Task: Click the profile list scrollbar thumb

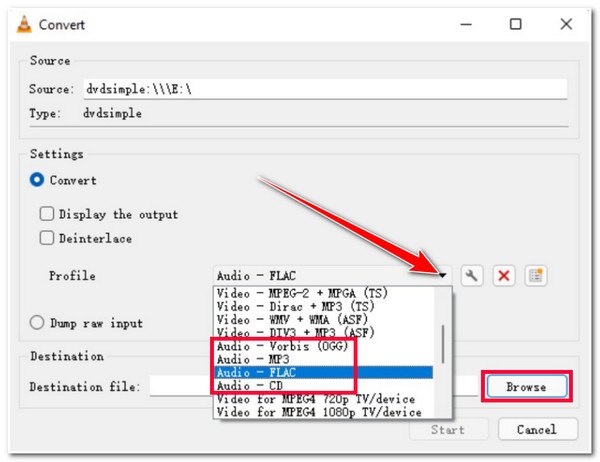Action: pyautogui.click(x=443, y=344)
